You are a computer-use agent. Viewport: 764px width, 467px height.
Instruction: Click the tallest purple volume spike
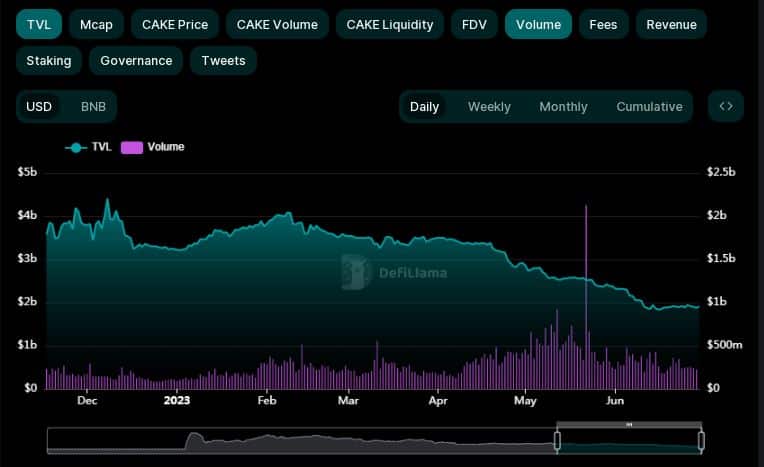click(586, 297)
